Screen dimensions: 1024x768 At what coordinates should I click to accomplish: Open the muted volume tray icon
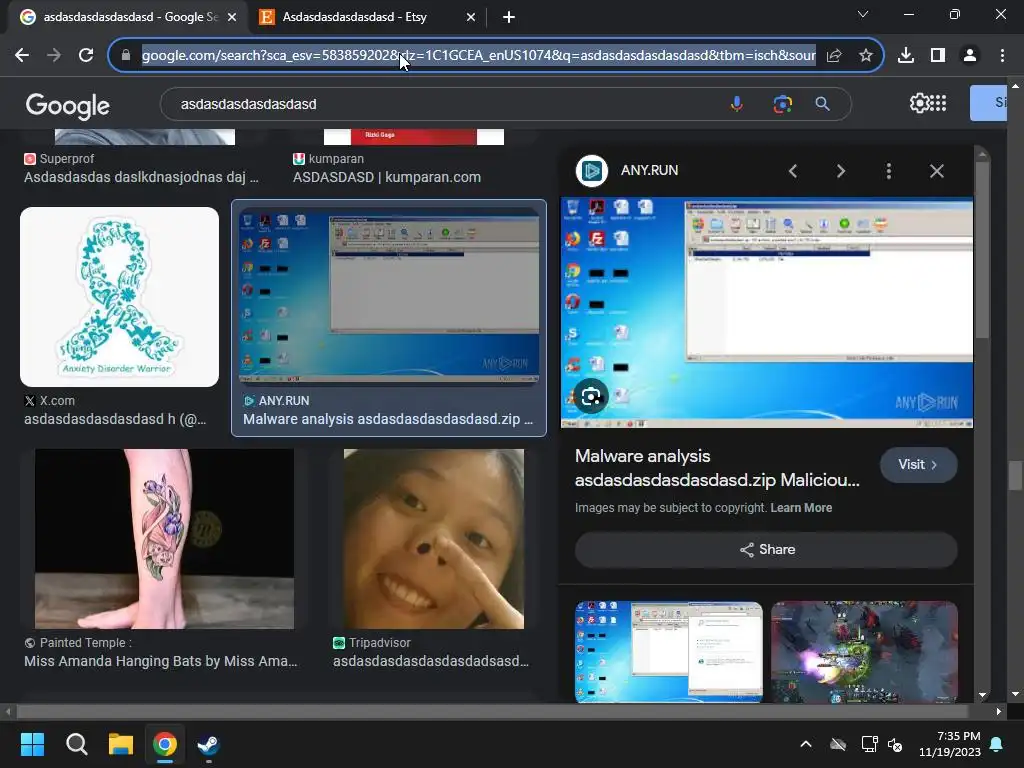coord(895,744)
